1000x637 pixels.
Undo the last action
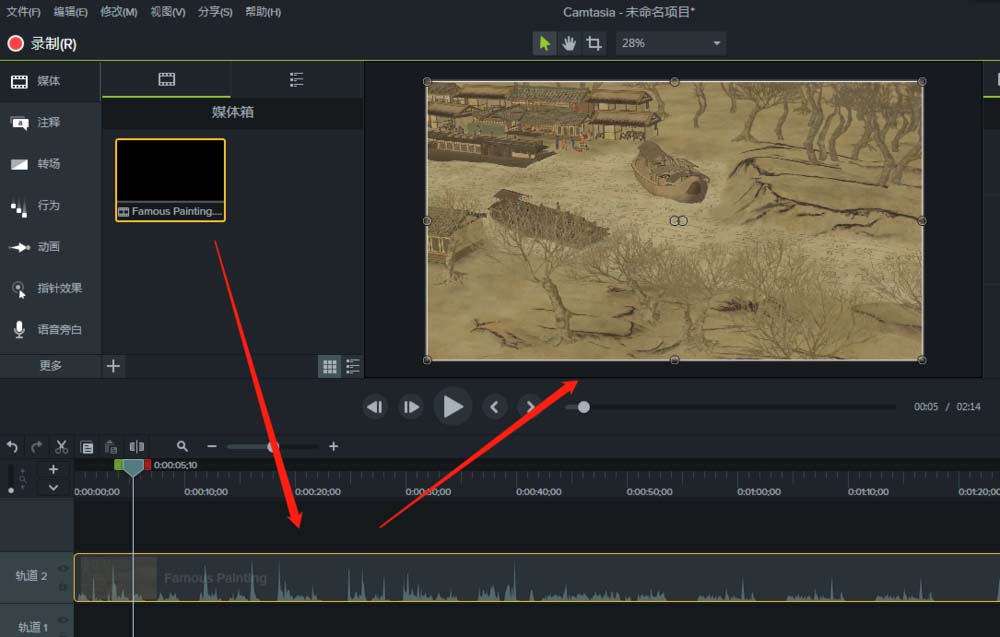click(12, 447)
